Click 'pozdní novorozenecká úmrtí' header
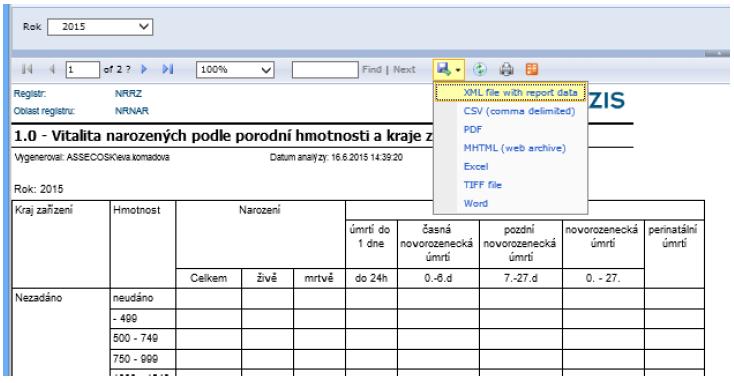Image resolution: width=734 pixels, height=383 pixels. pyautogui.click(x=521, y=243)
